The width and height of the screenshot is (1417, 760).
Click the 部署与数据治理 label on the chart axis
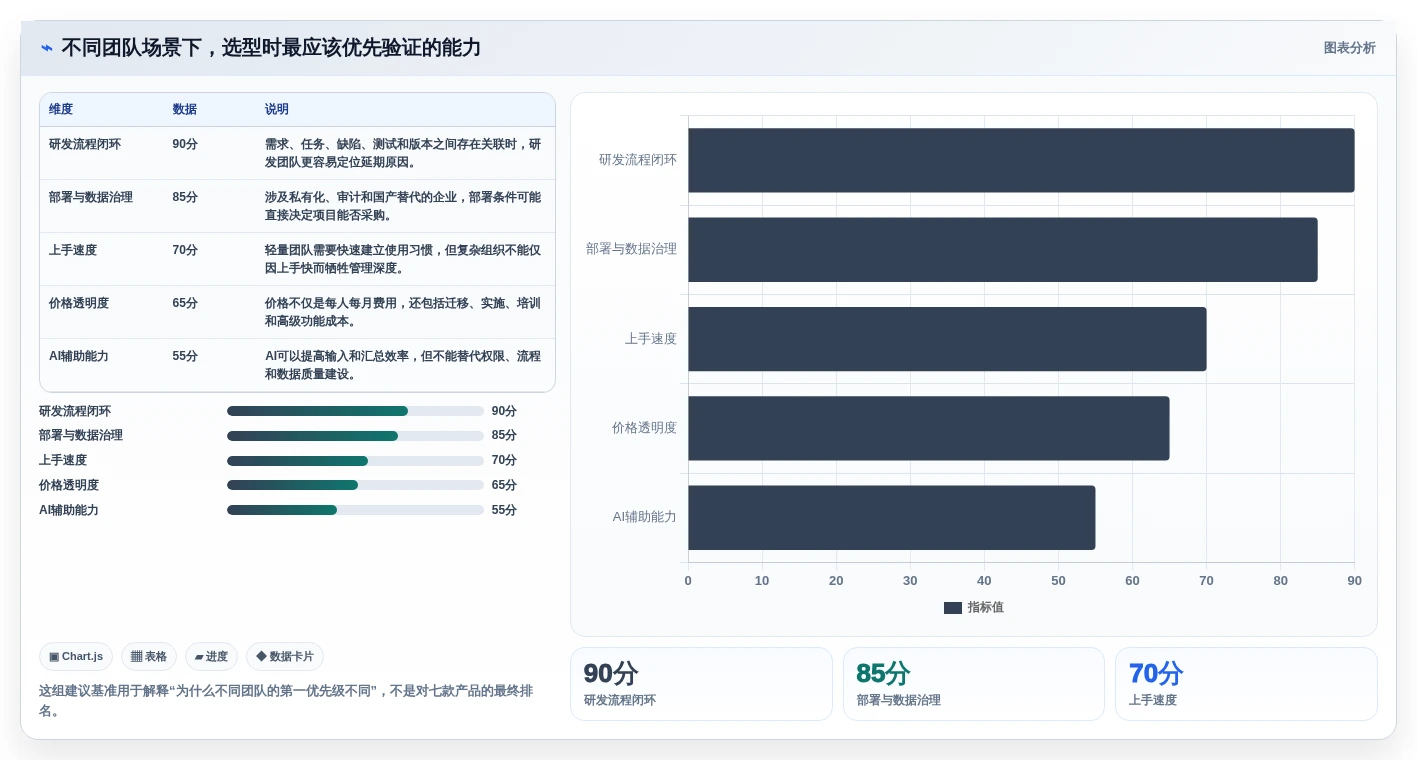(x=631, y=249)
